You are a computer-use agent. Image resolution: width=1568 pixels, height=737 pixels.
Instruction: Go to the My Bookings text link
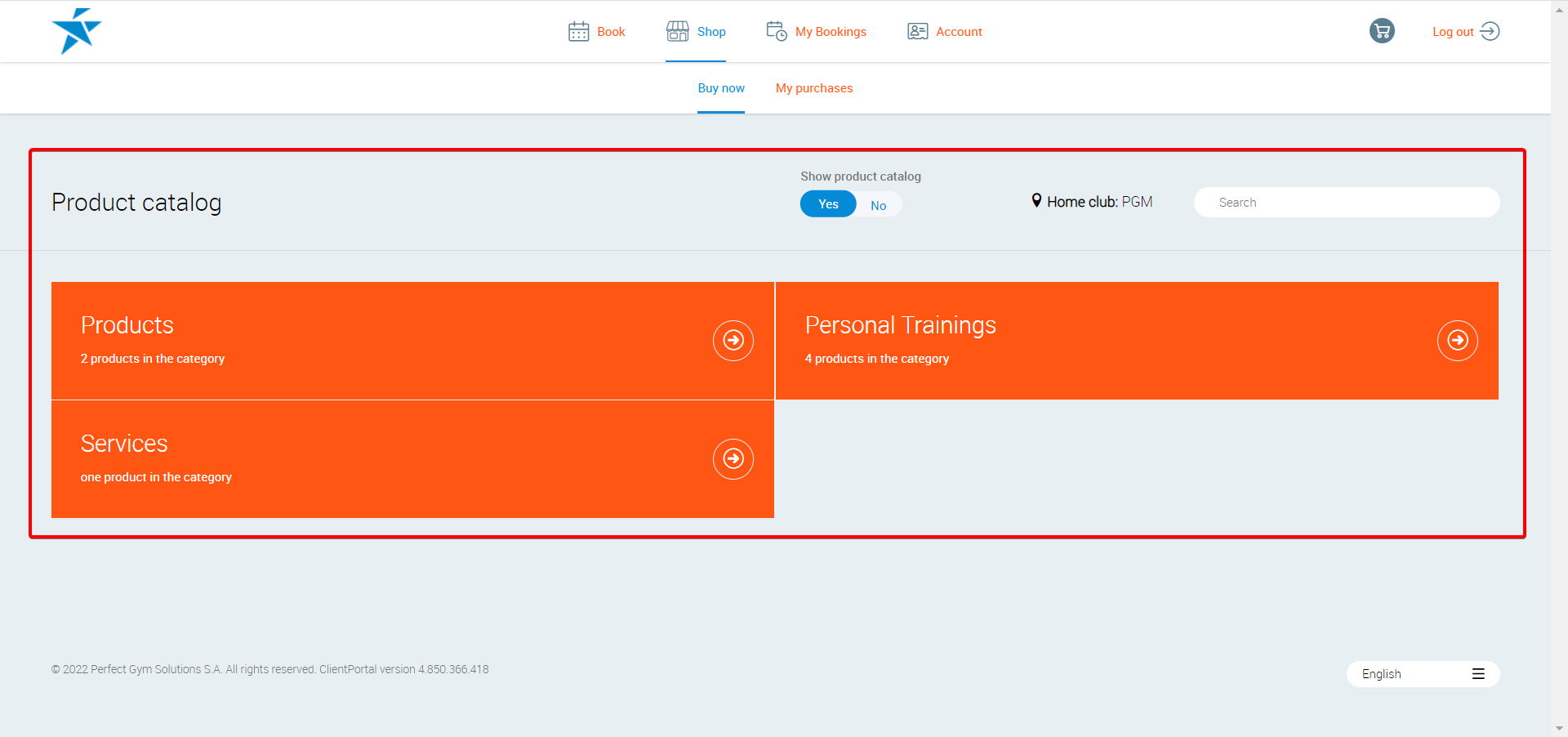pos(831,32)
